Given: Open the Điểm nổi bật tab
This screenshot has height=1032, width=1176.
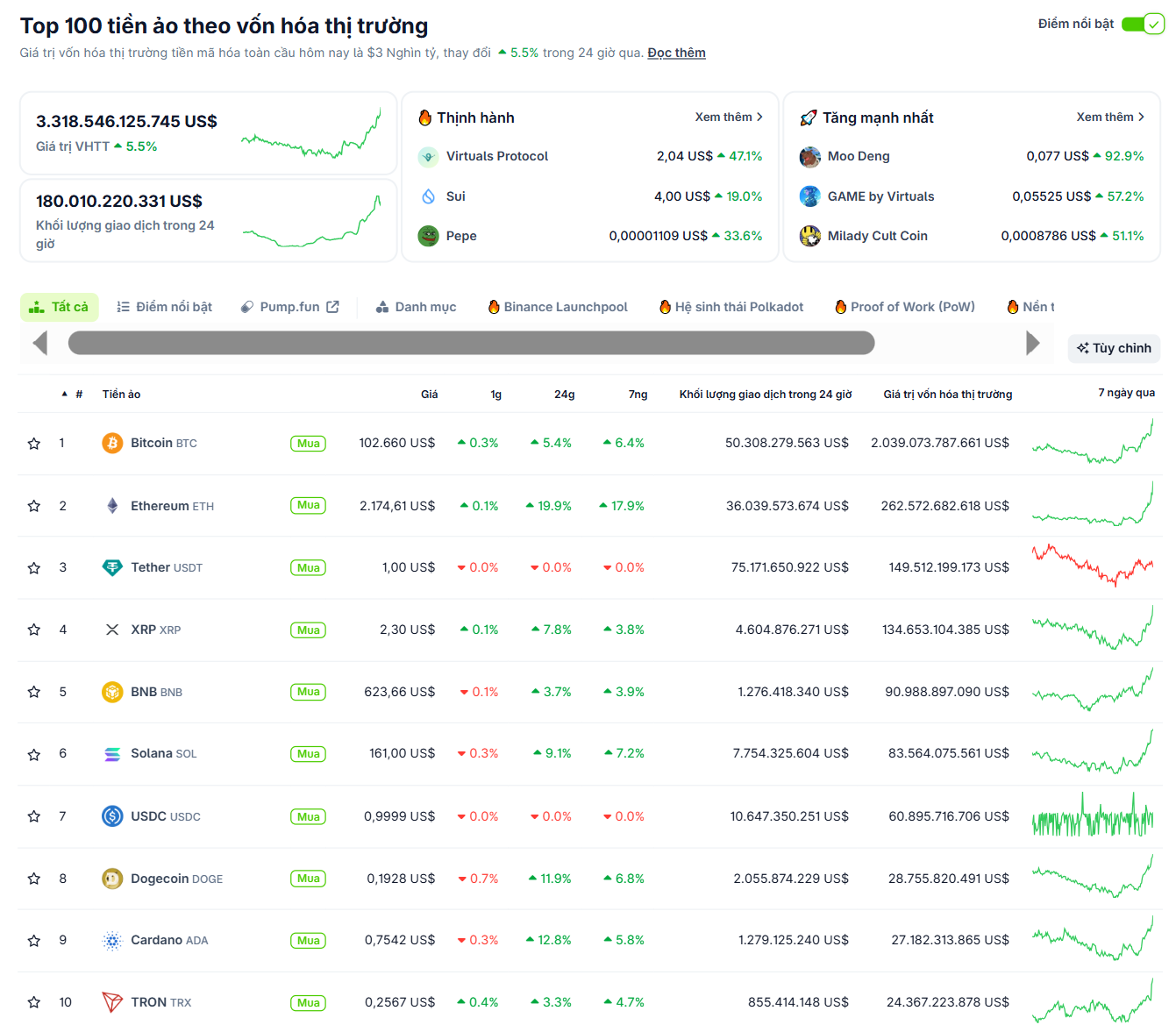Looking at the screenshot, I should (165, 307).
